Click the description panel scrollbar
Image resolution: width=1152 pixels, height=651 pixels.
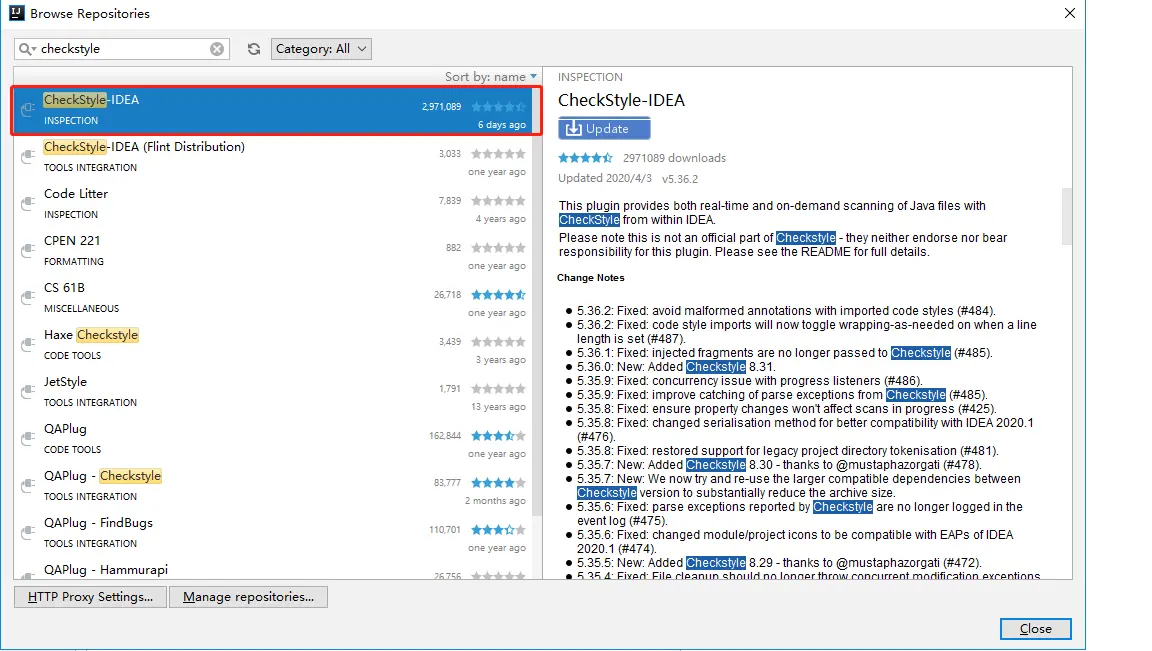coord(1067,216)
